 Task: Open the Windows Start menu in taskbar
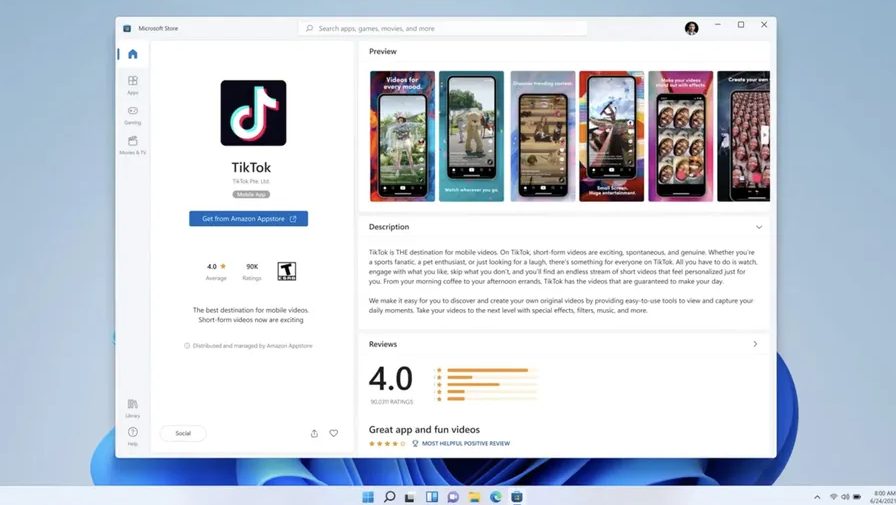(x=367, y=497)
